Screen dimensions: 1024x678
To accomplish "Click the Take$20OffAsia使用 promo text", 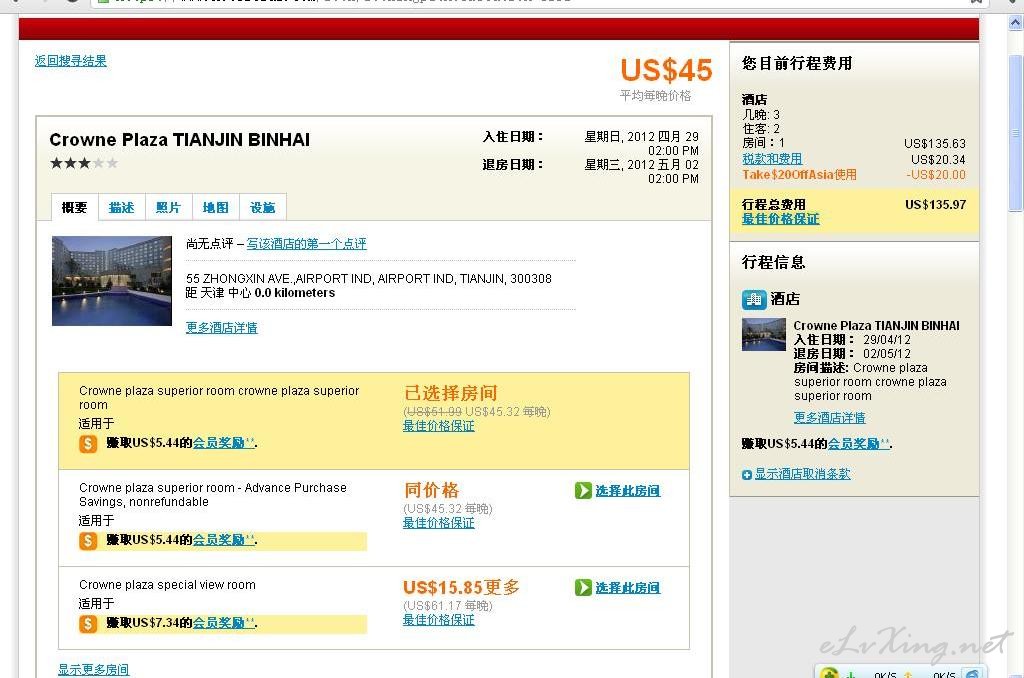I will [799, 175].
